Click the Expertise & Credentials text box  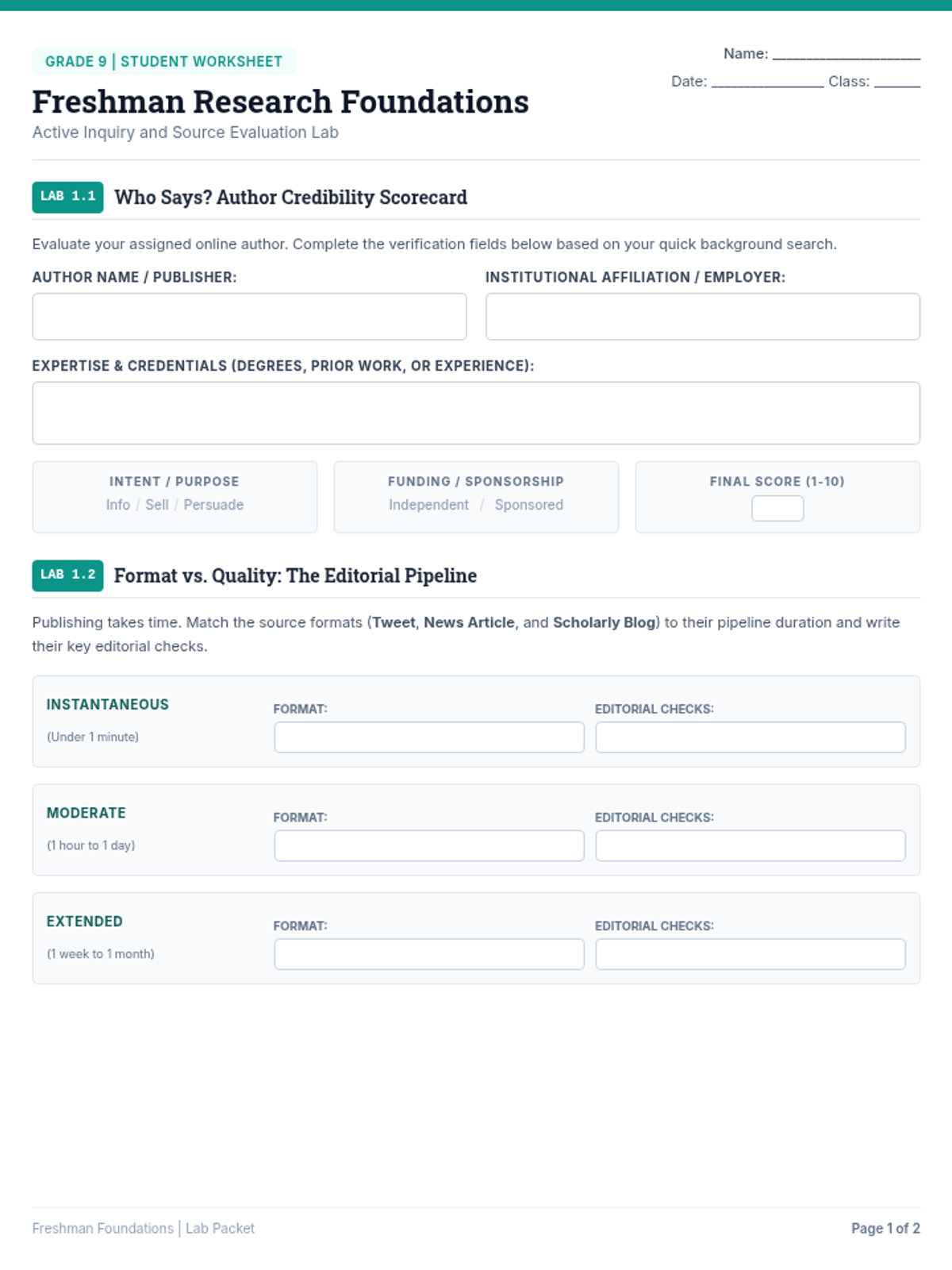476,413
